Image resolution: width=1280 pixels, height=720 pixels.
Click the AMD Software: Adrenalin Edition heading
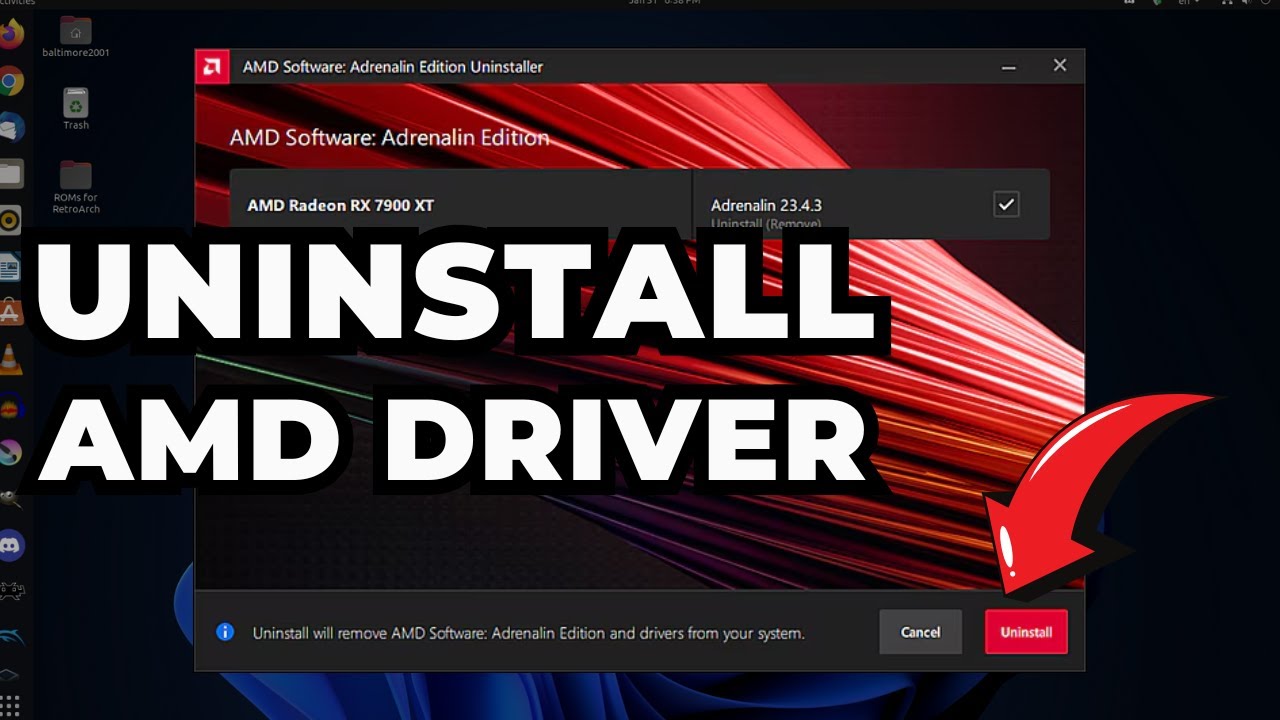point(390,137)
